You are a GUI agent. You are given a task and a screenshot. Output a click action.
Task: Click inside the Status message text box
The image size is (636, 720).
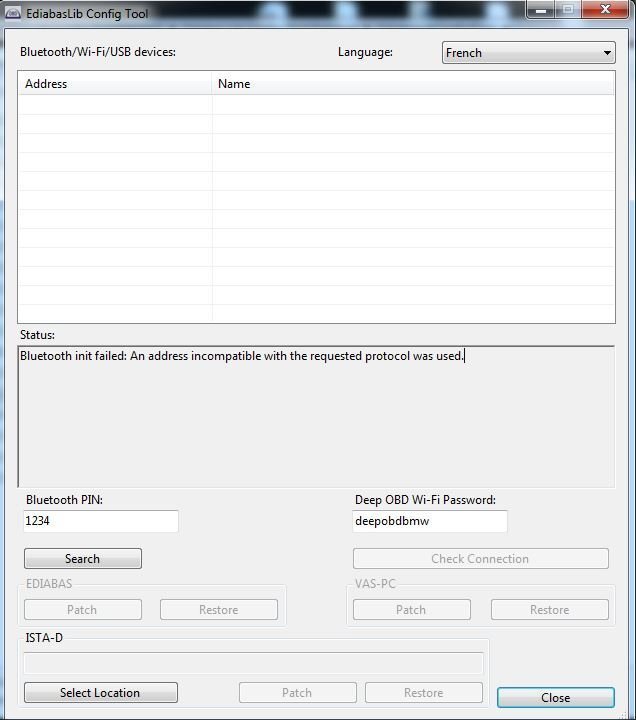pyautogui.click(x=316, y=417)
